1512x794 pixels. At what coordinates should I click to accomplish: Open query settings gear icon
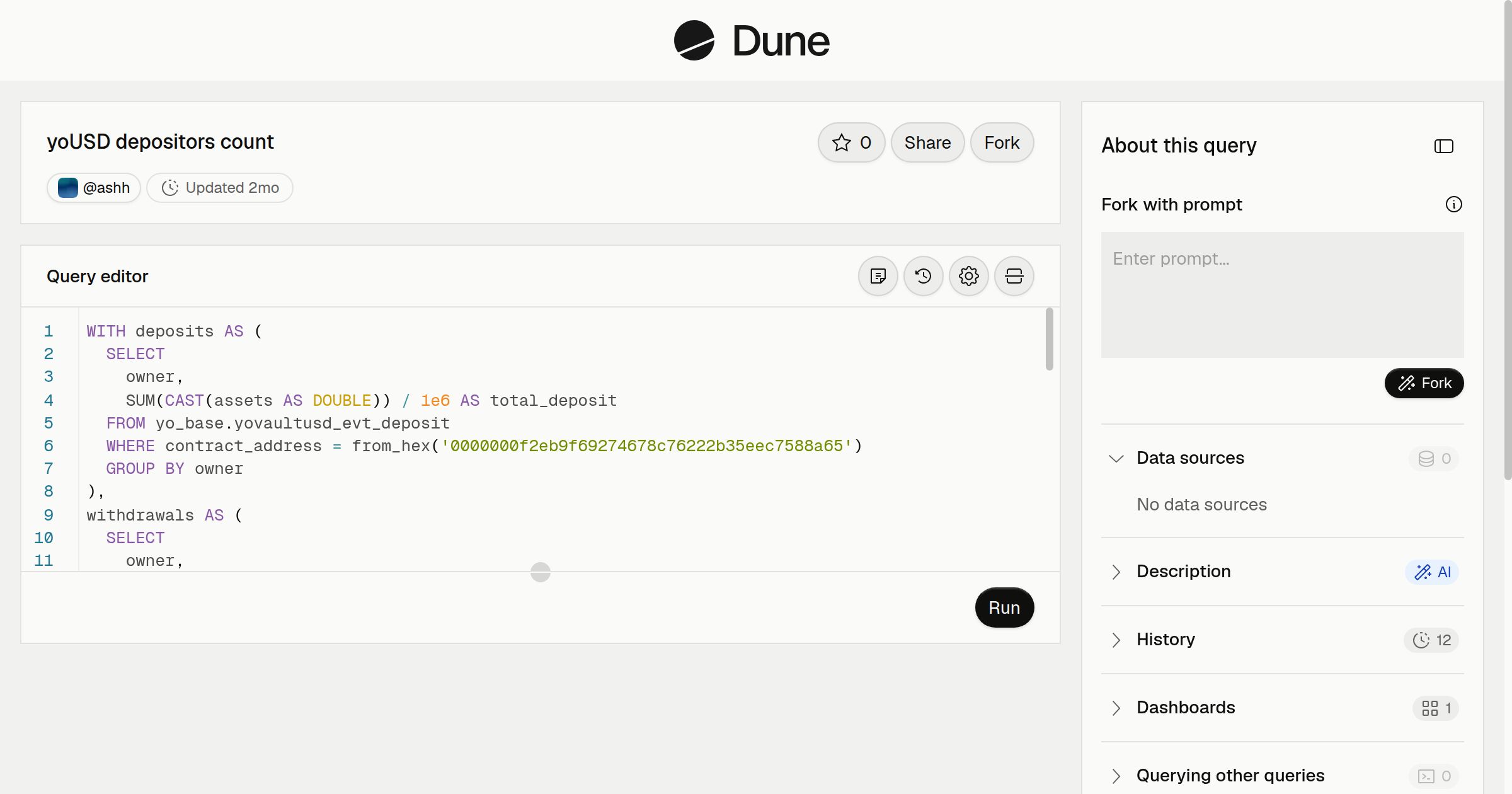[968, 276]
